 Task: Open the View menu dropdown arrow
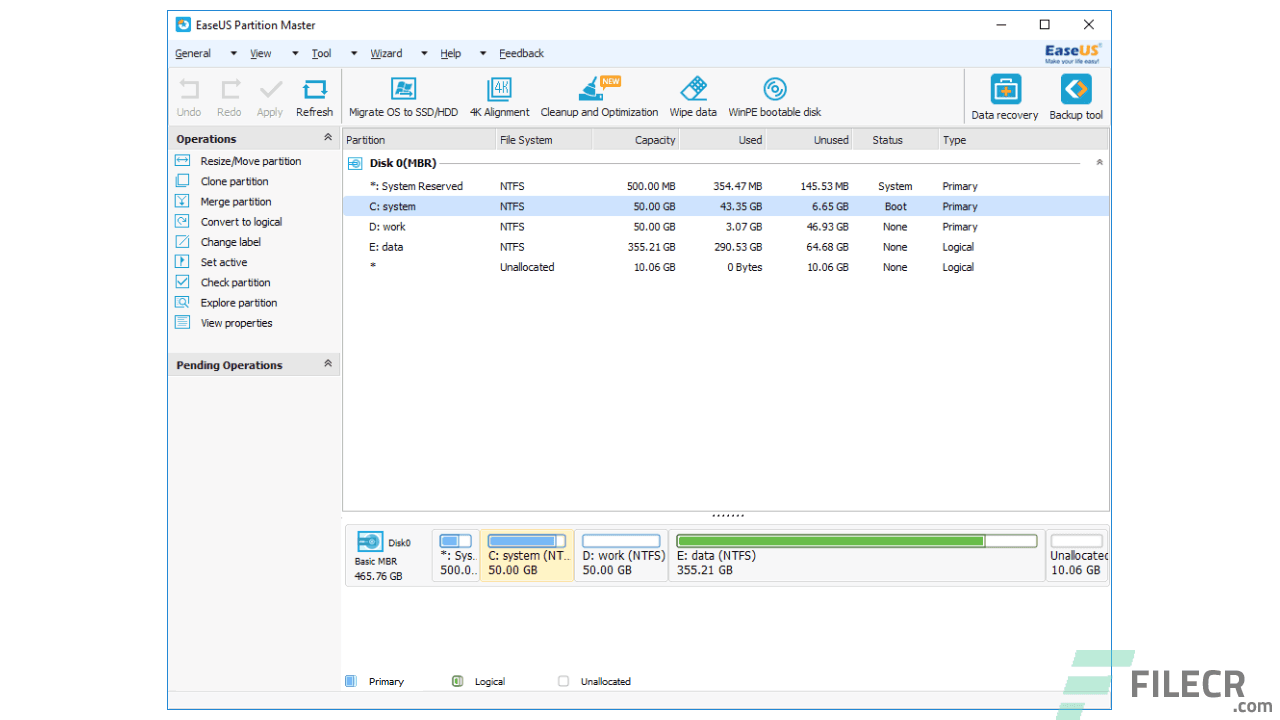294,53
